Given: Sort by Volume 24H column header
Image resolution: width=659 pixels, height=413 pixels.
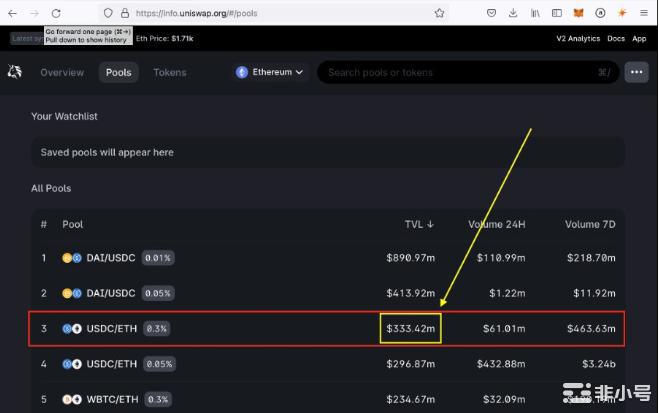Looking at the screenshot, I should pyautogui.click(x=499, y=224).
